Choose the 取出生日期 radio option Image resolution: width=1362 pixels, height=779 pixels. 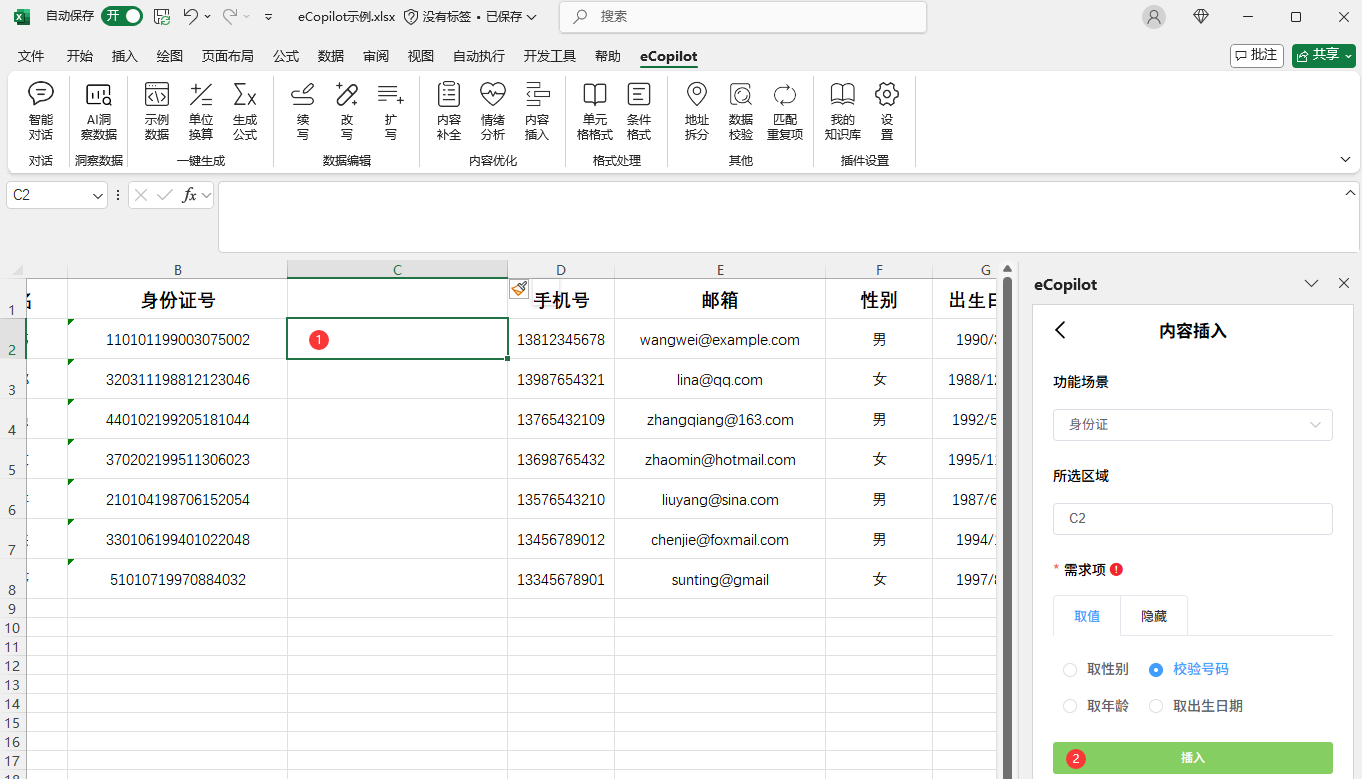click(x=1156, y=706)
